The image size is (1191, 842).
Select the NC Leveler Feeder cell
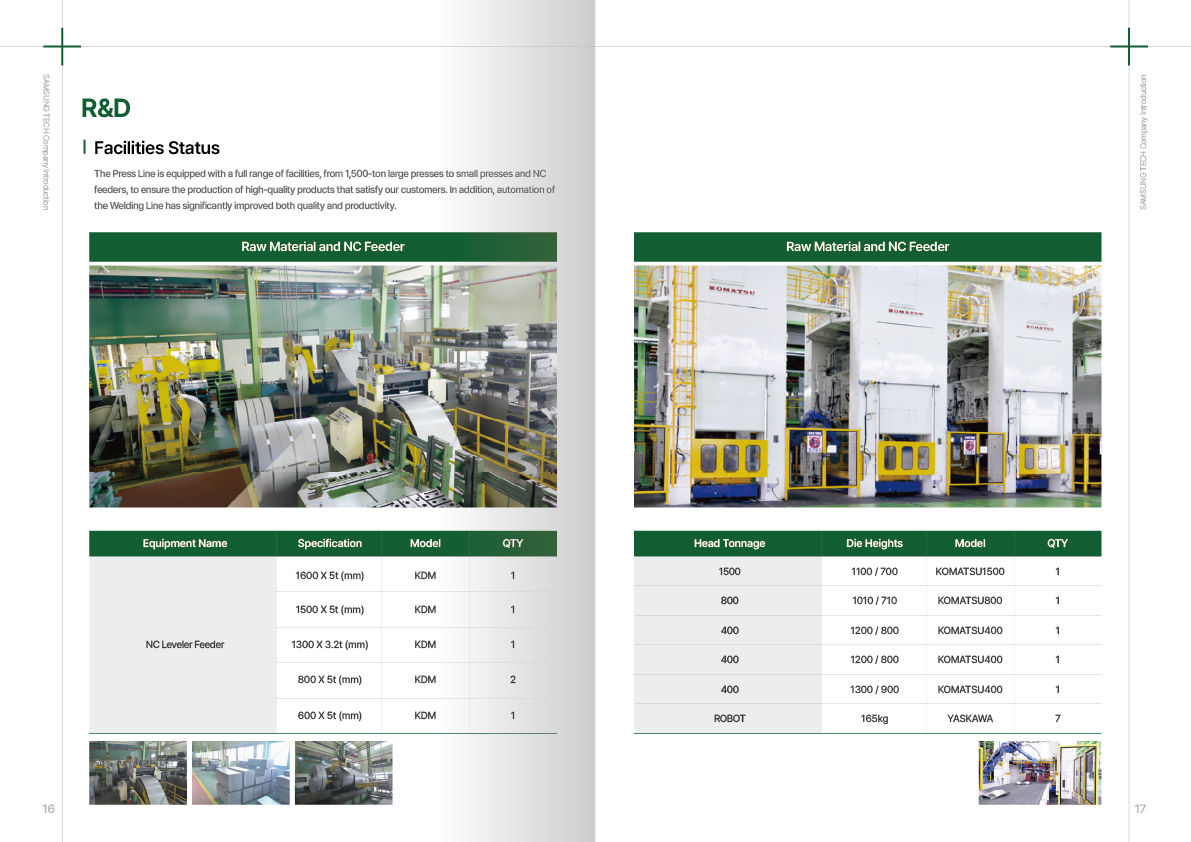tap(184, 645)
